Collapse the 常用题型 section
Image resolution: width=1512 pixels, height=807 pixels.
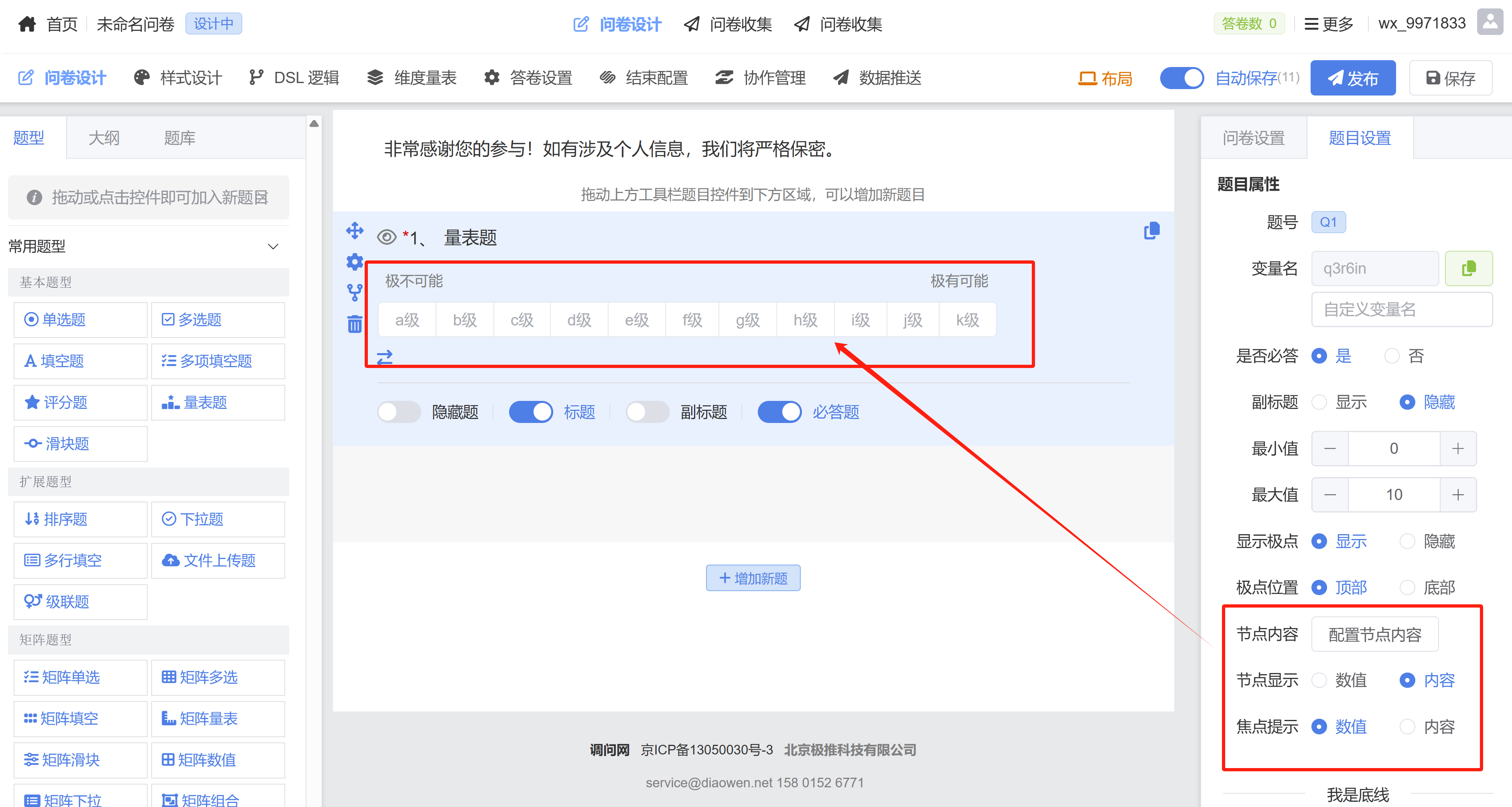273,246
